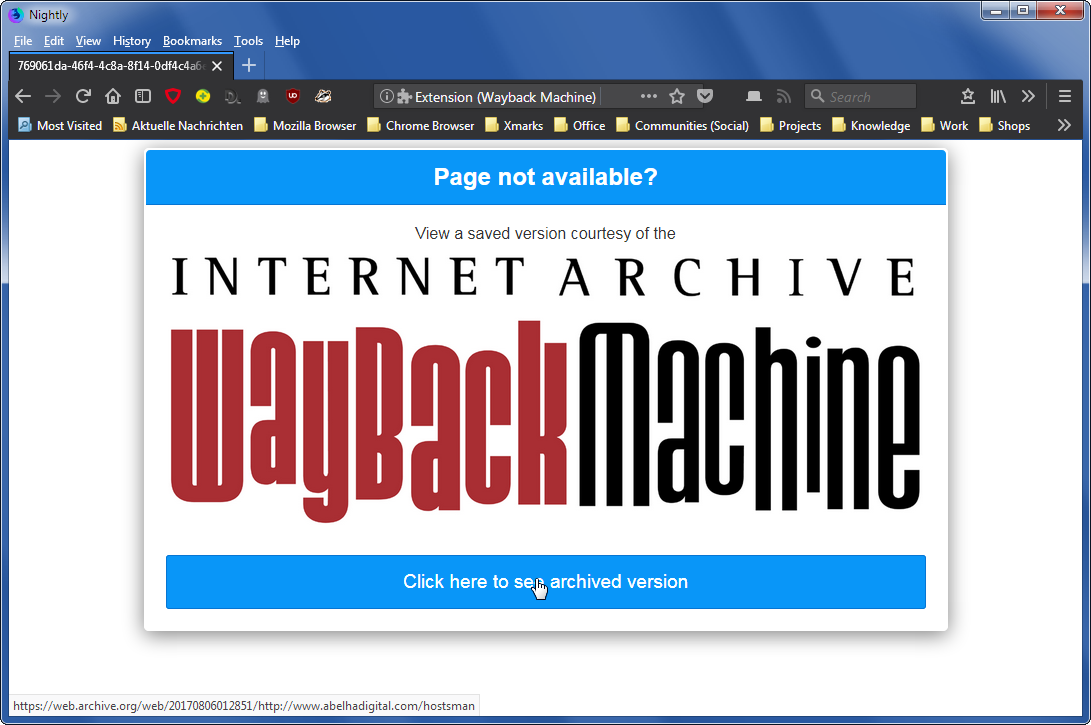Open the Xmarks bookmark folder
Viewport: 1091px width, 725px height.
tap(514, 125)
